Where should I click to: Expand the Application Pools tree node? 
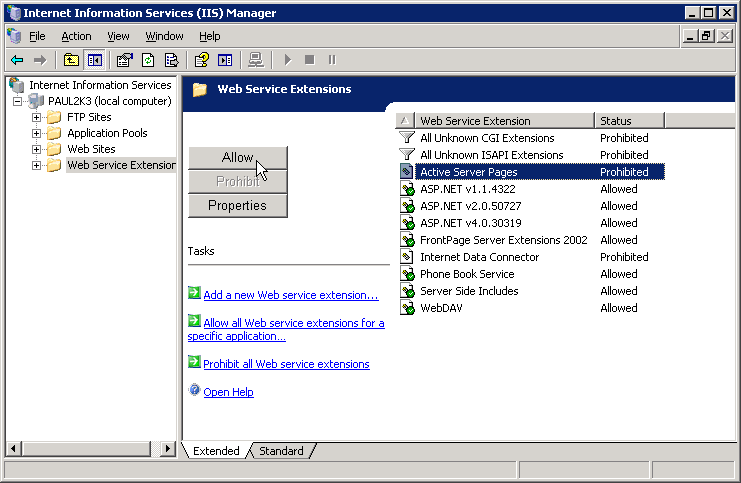pyautogui.click(x=36, y=133)
